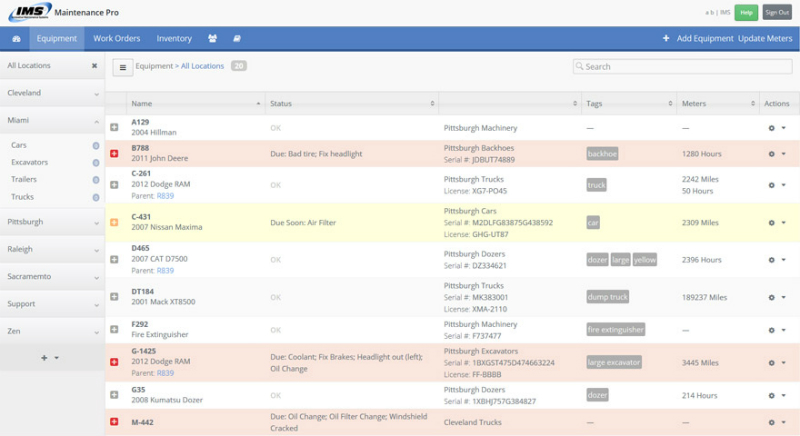Collapse the Miami location section

point(96,121)
